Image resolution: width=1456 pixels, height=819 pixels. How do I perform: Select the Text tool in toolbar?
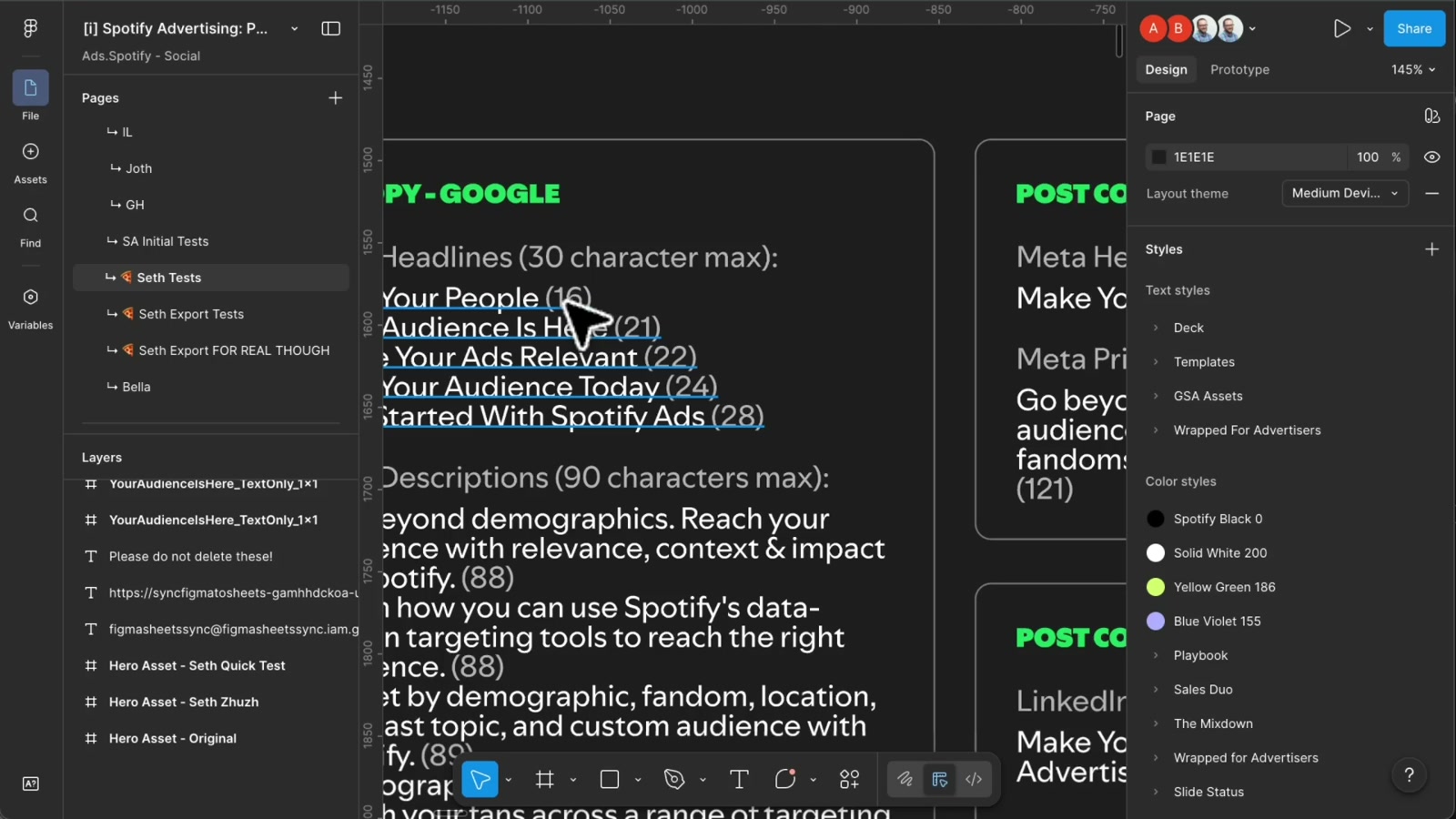(x=739, y=779)
